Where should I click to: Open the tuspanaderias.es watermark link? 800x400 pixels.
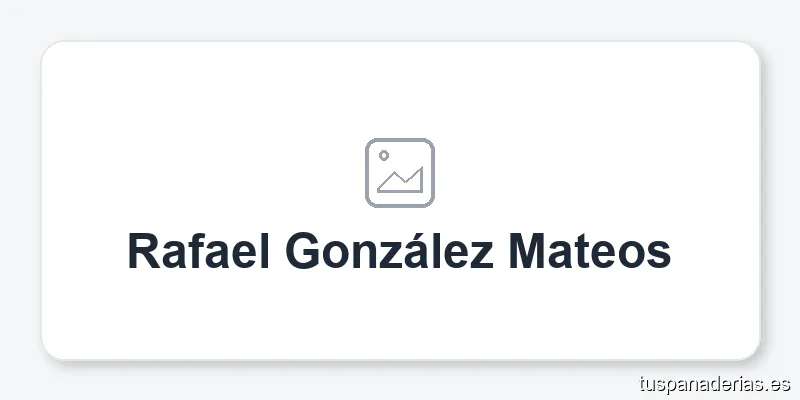(x=714, y=383)
